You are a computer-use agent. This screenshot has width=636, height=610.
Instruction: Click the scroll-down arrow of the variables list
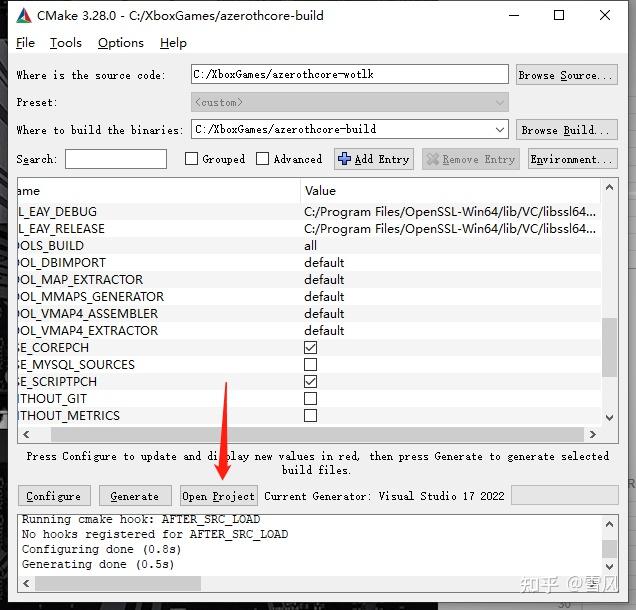610,417
